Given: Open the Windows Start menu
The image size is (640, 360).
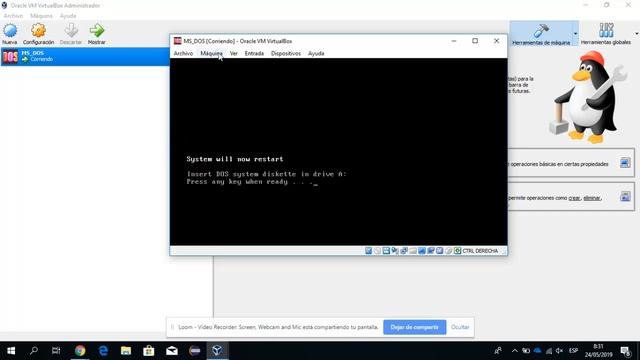Looking at the screenshot, I should coord(11,351).
